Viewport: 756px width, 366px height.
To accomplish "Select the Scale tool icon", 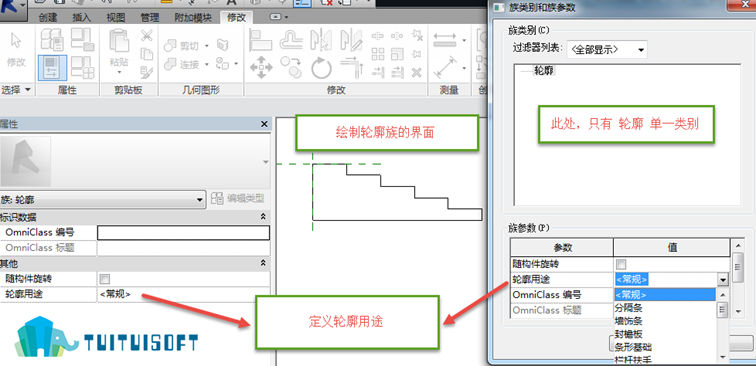I will [x=397, y=54].
